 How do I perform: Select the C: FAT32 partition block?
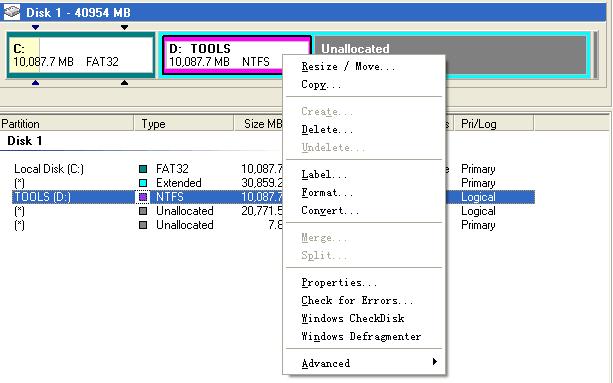(81, 55)
